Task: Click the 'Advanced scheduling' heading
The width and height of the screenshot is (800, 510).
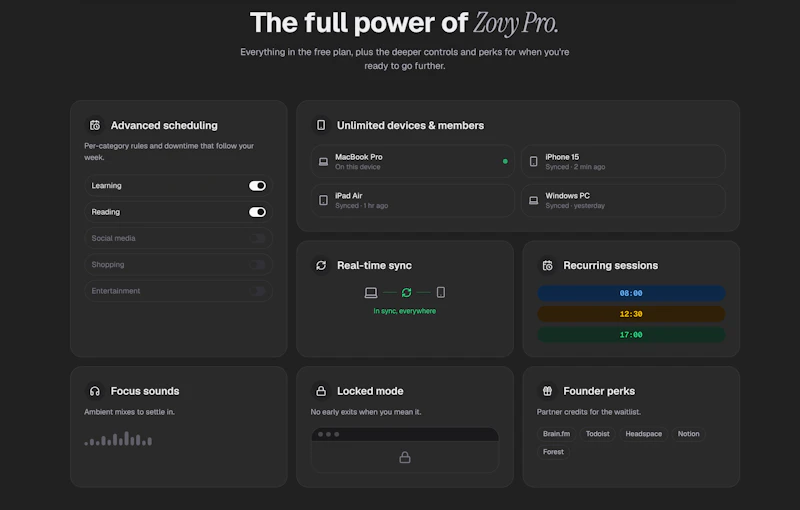Action: click(x=164, y=125)
